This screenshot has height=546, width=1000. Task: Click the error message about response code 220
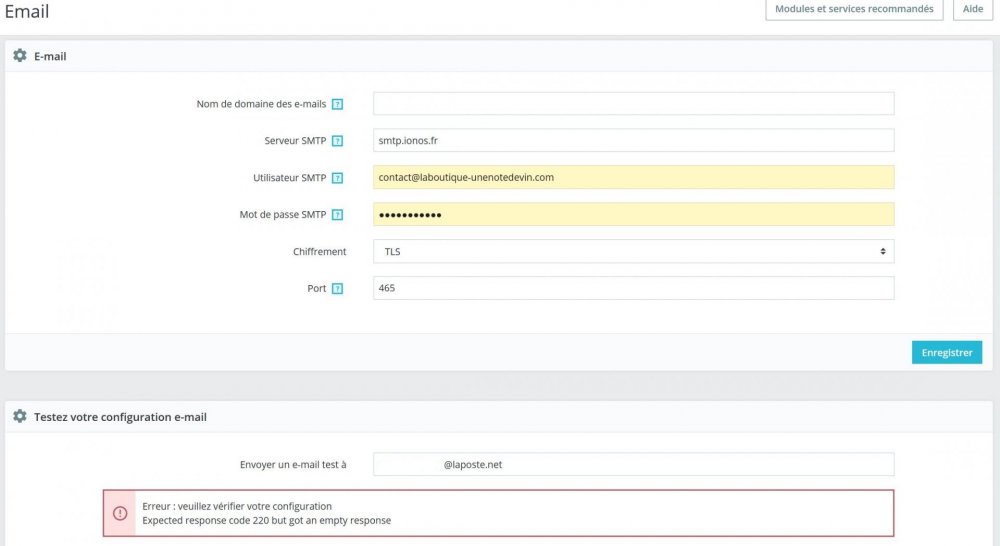(266, 520)
